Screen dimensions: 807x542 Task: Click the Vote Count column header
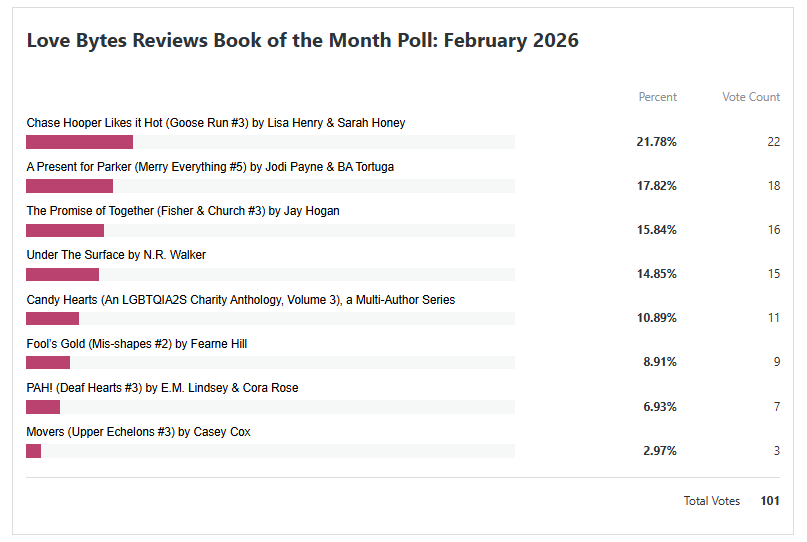tap(751, 97)
